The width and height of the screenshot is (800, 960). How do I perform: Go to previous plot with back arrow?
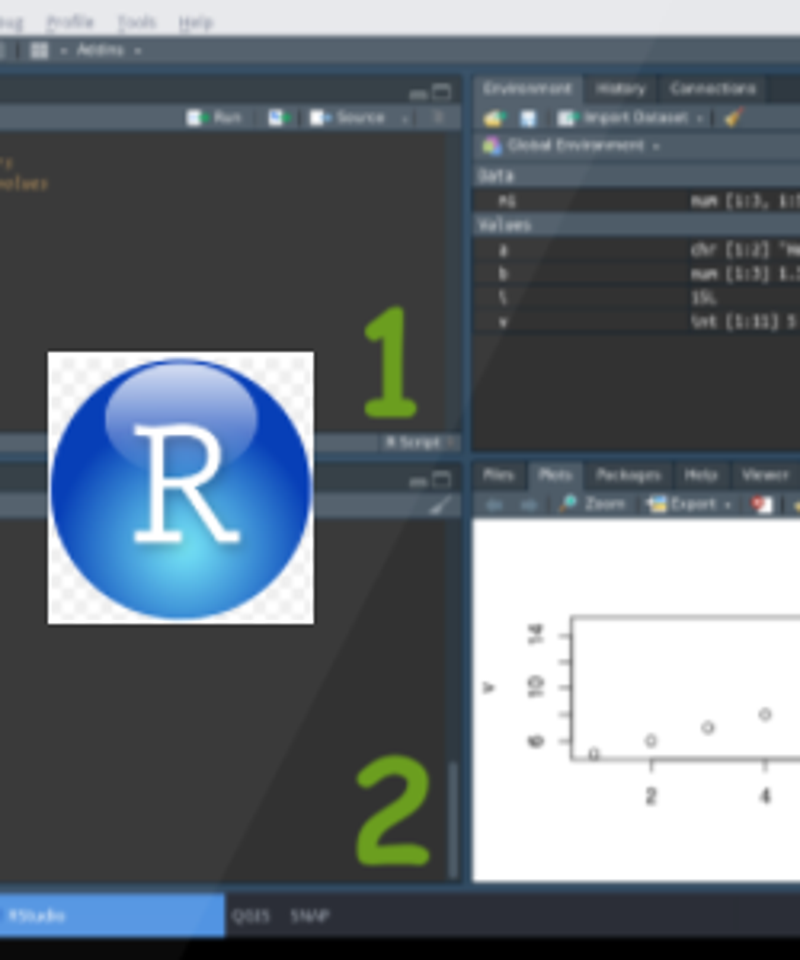(495, 504)
